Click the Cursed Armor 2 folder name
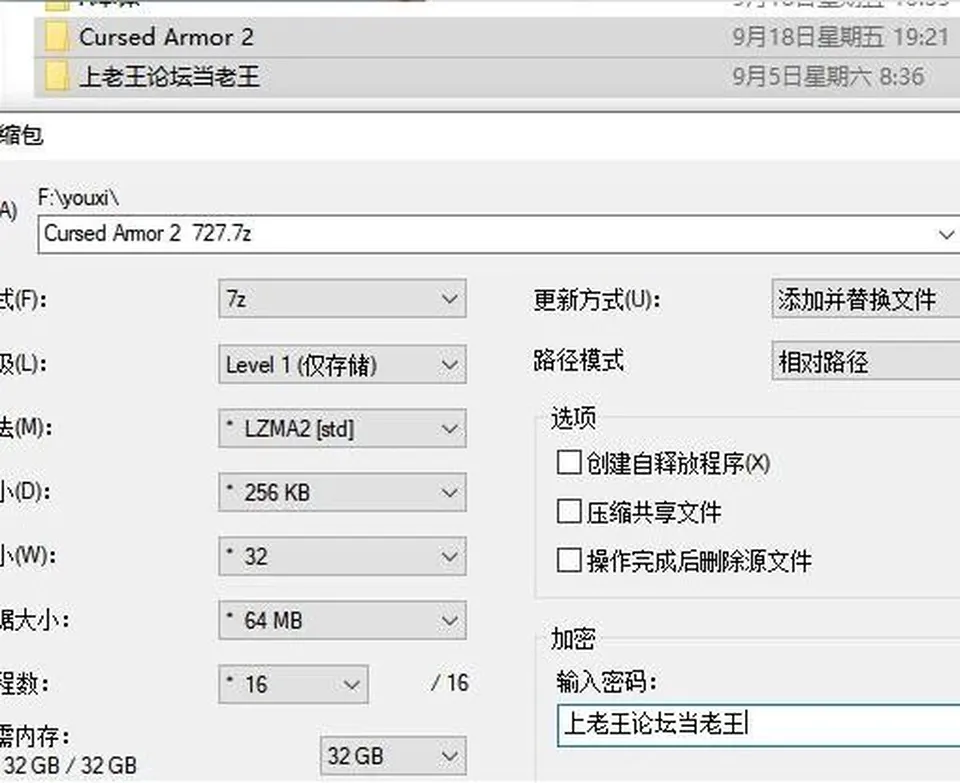Image resolution: width=960 pixels, height=783 pixels. pos(167,37)
